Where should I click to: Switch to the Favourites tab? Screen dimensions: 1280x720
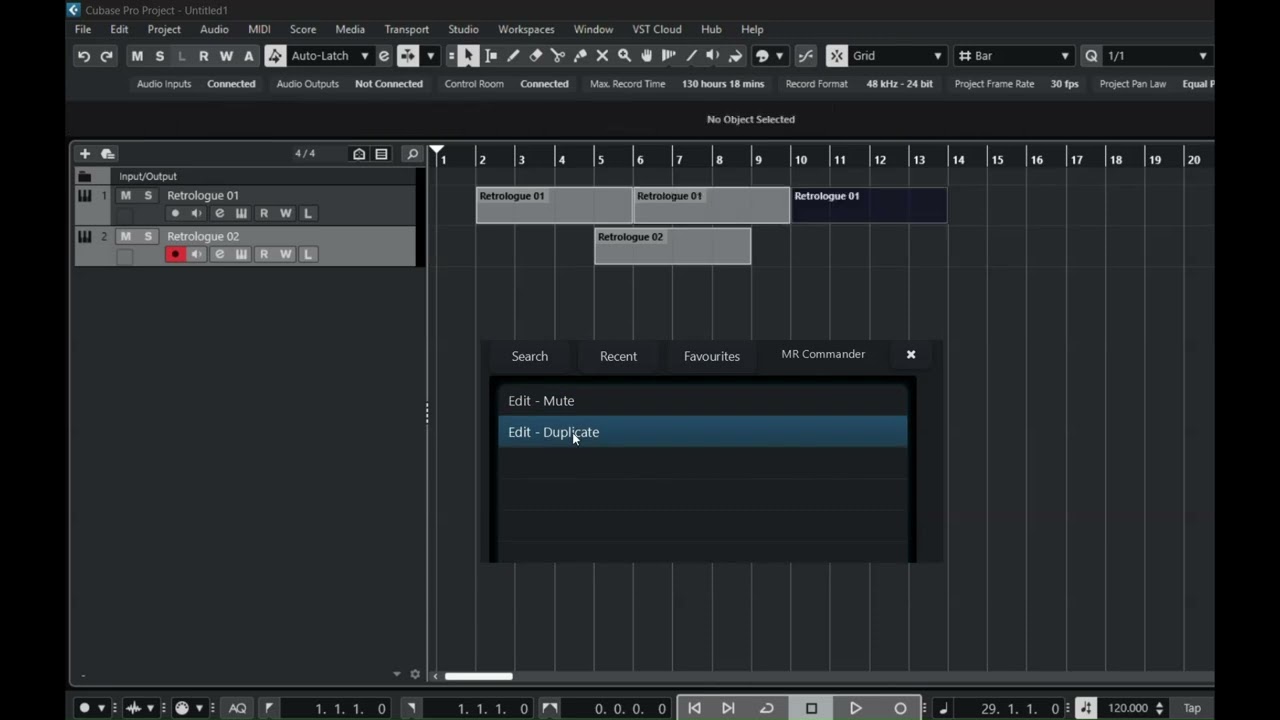tap(712, 356)
